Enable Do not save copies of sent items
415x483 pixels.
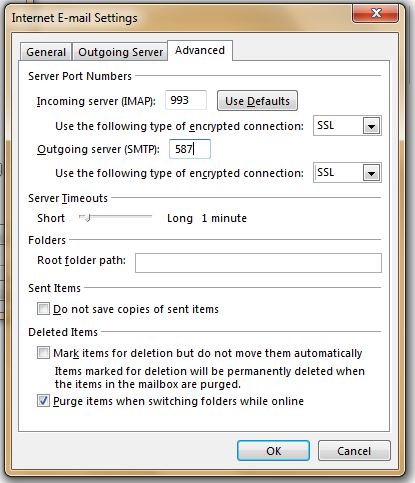[x=43, y=309]
